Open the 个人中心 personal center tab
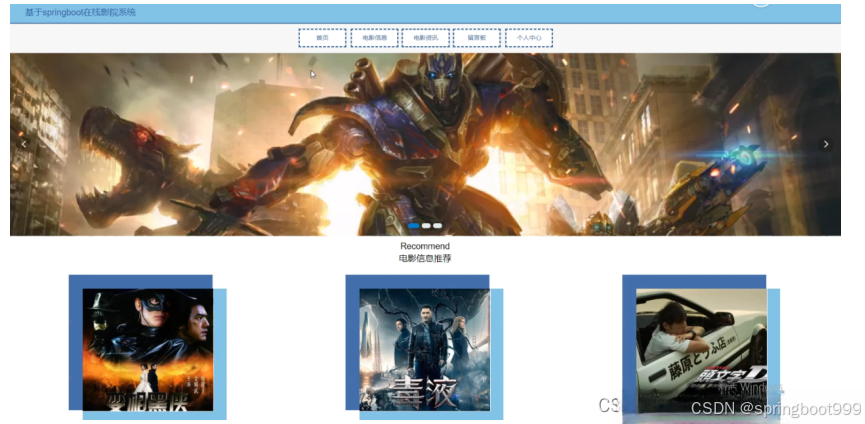 [528, 38]
